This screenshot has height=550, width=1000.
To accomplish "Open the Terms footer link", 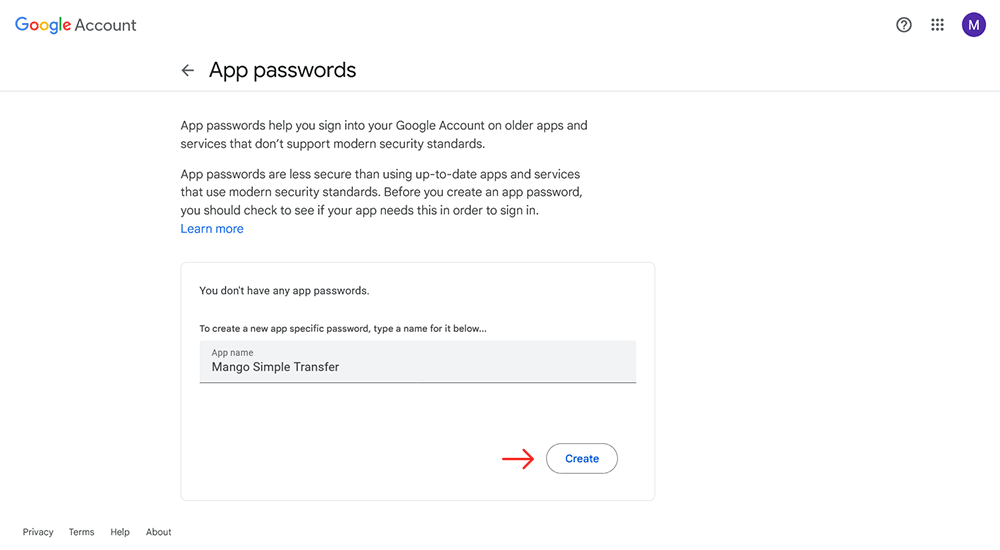I will (82, 531).
